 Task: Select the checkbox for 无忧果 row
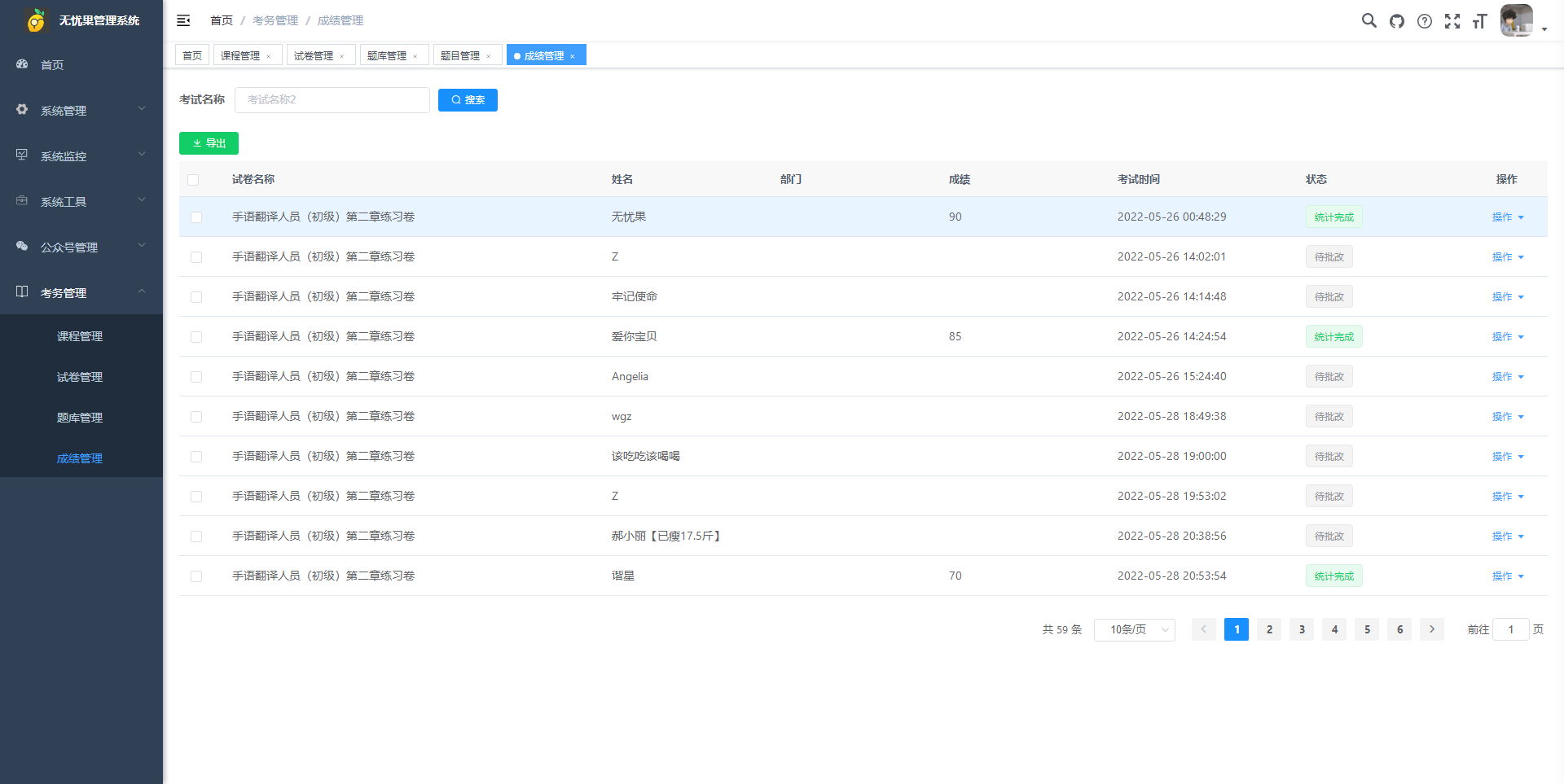[196, 217]
